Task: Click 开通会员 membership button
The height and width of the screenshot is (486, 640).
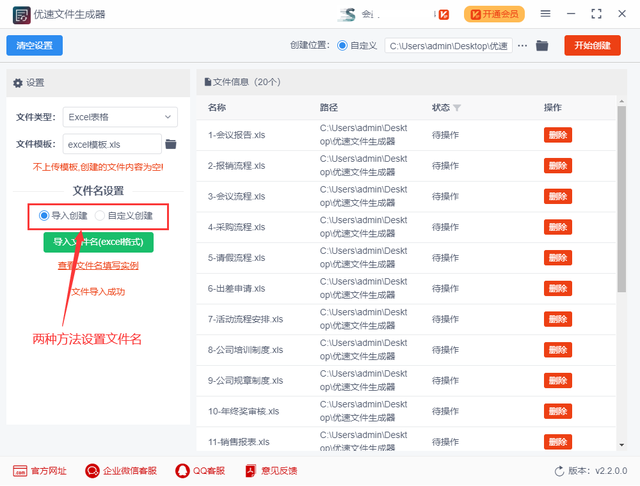Action: click(495, 14)
